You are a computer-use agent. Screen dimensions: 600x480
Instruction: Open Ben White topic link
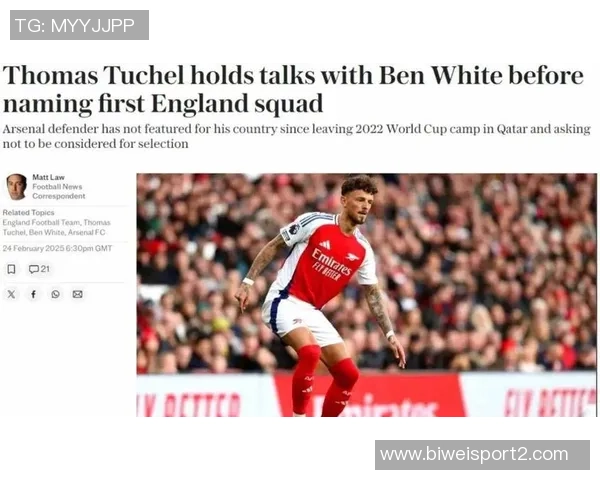click(47, 232)
